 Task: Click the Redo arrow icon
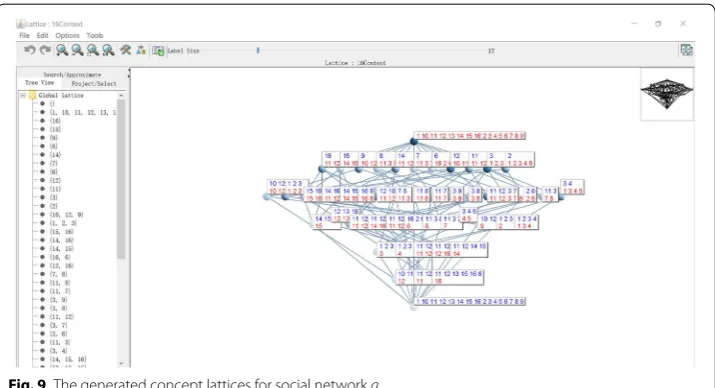coord(45,50)
